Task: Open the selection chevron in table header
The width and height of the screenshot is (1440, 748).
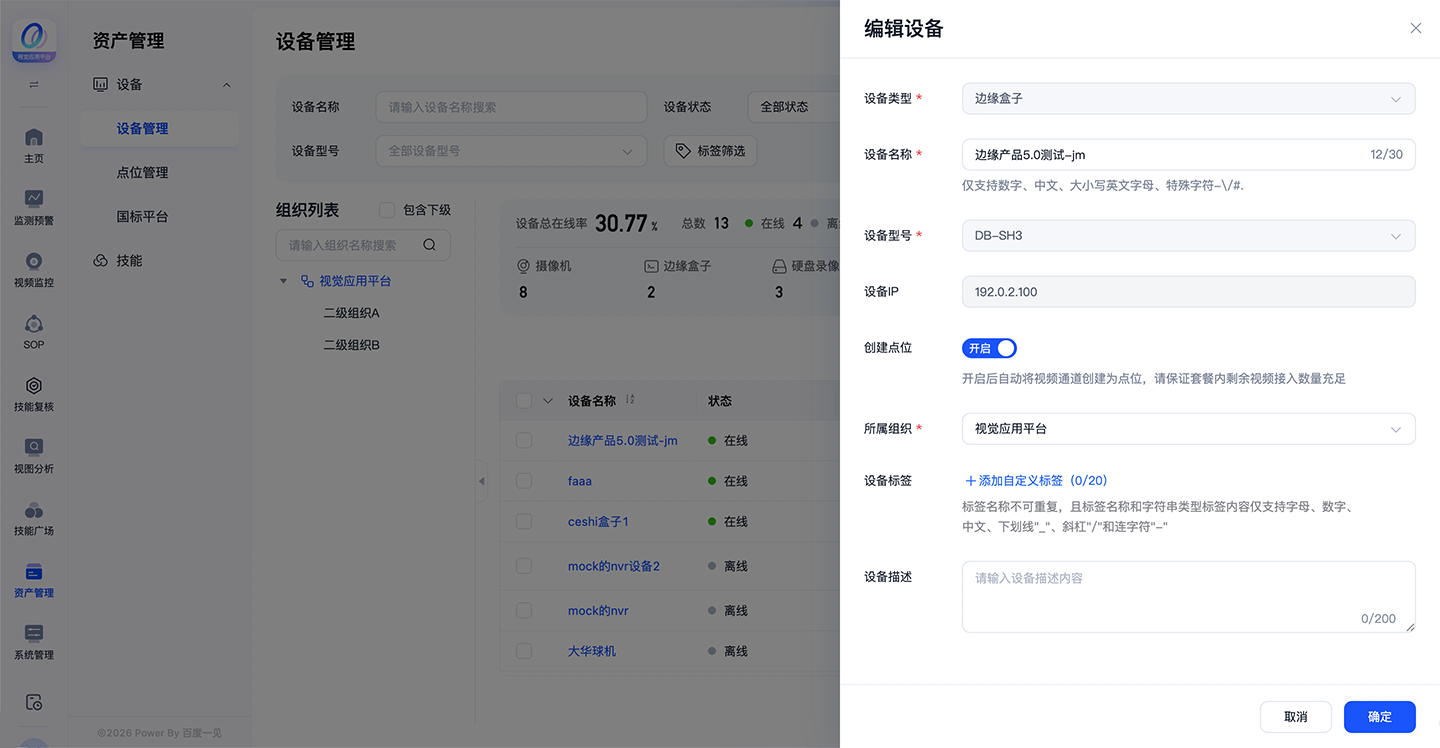Action: [547, 400]
